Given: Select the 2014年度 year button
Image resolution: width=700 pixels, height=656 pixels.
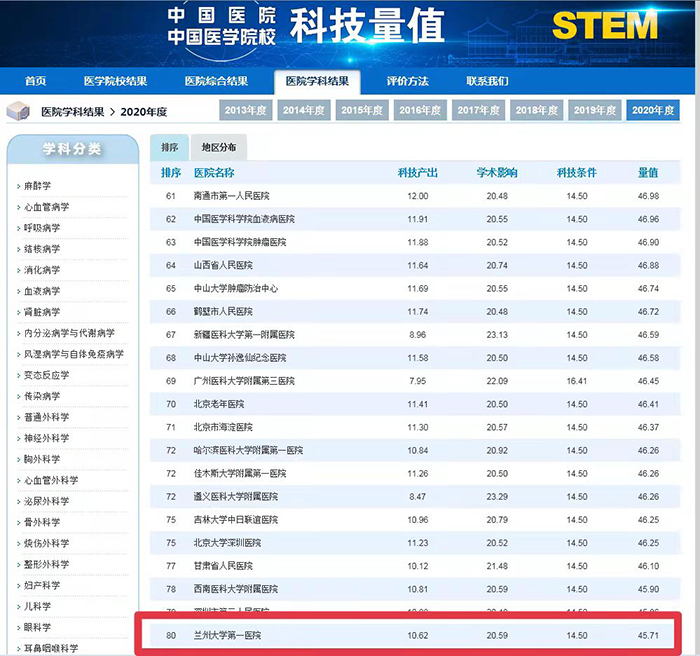Looking at the screenshot, I should [x=304, y=110].
